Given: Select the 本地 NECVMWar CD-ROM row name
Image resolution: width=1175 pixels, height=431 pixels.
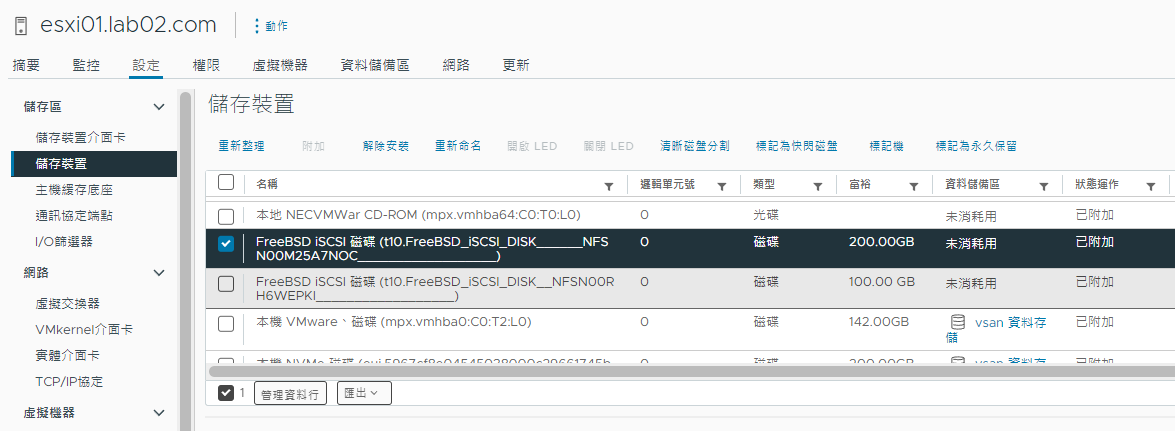Looking at the screenshot, I should pyautogui.click(x=418, y=215).
